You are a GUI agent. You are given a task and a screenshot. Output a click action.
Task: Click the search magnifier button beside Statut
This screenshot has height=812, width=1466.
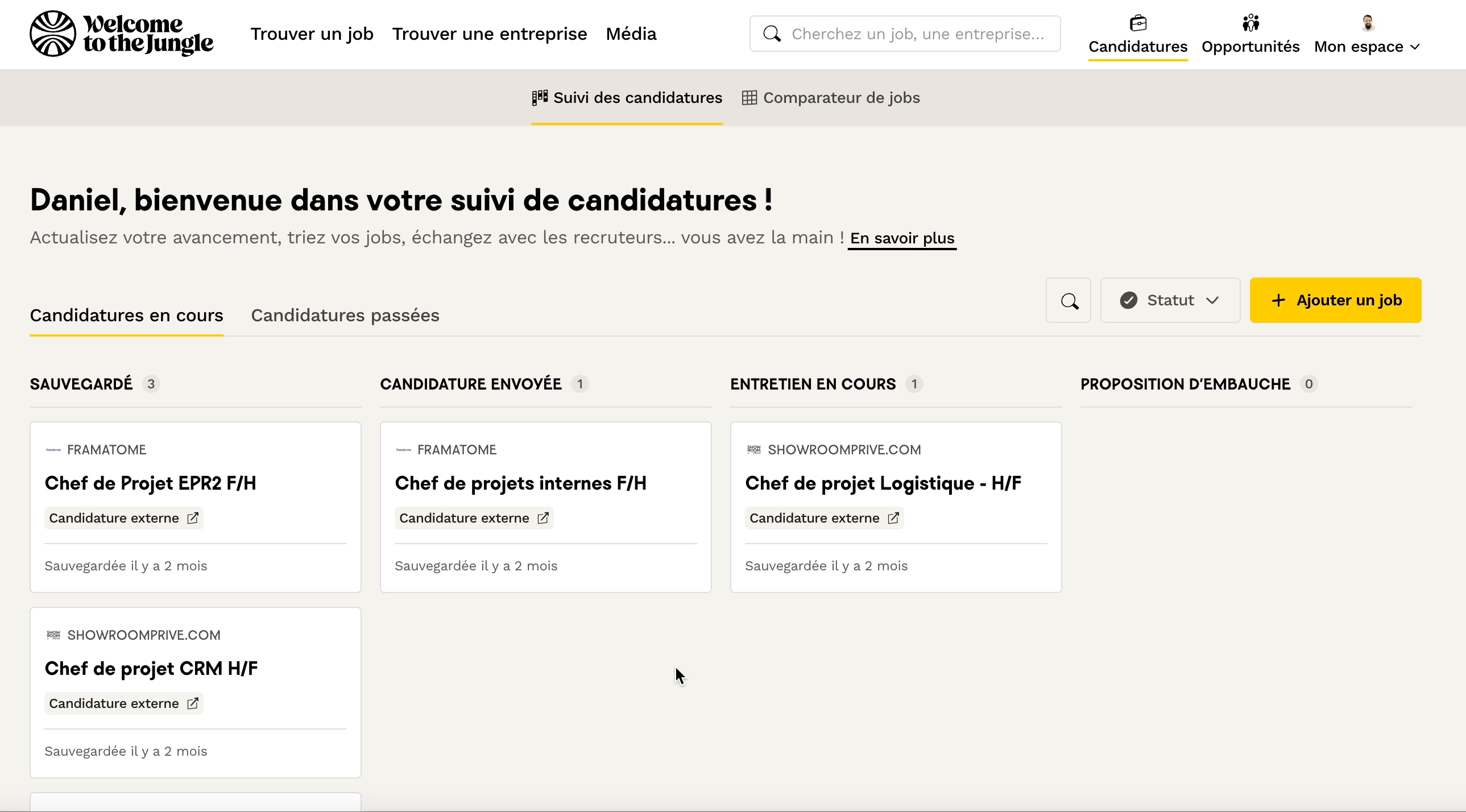1068,300
